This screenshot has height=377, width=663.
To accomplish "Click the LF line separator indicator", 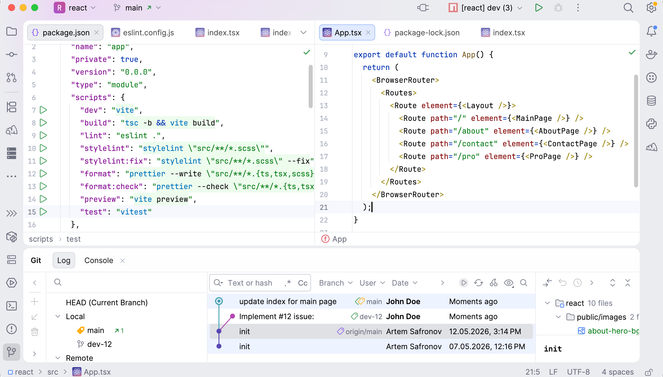I will click(553, 372).
